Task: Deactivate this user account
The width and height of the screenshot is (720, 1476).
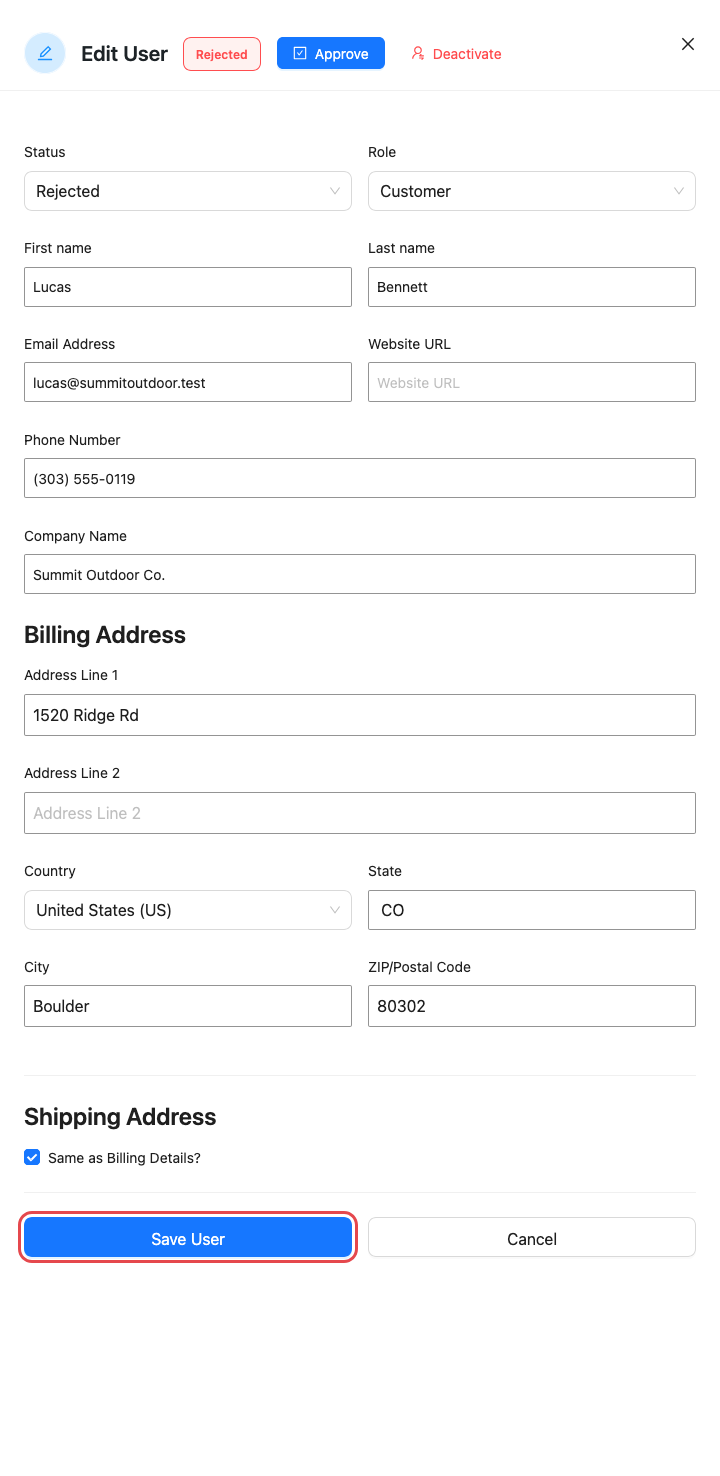Action: pos(456,54)
